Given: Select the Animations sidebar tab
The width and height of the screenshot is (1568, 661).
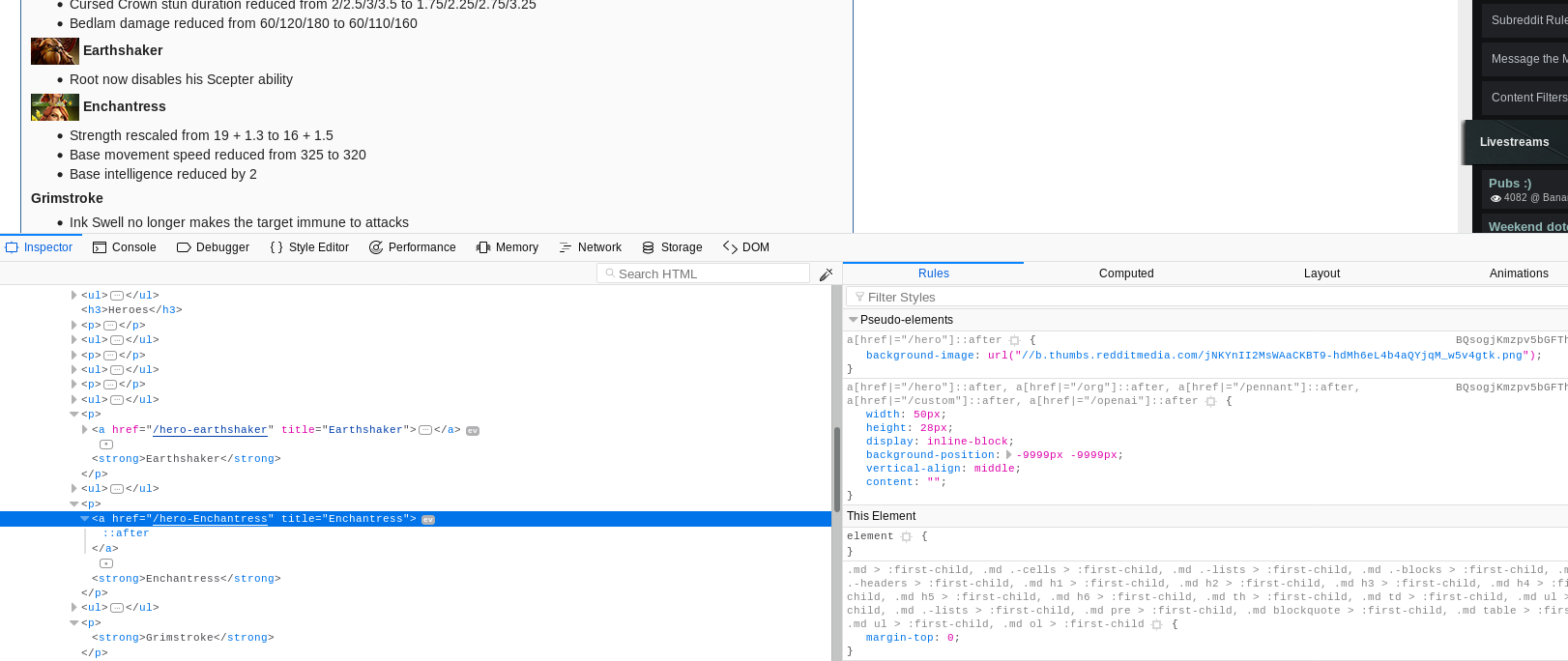Looking at the screenshot, I should point(1519,273).
